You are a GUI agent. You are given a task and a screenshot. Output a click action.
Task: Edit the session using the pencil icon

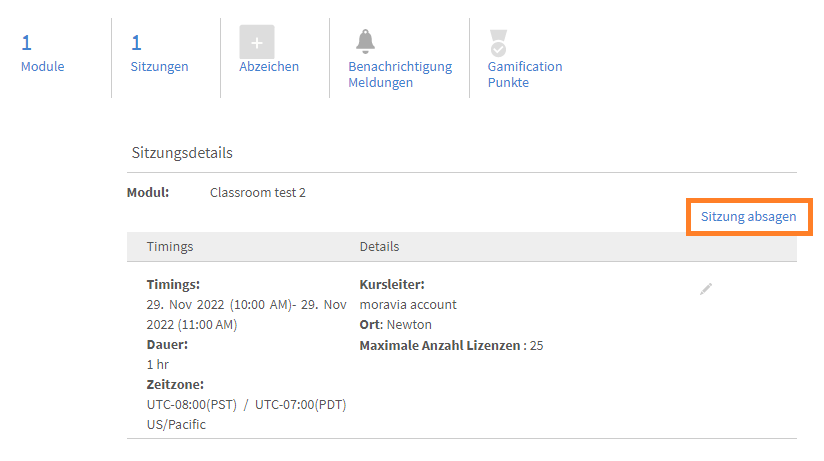pos(706,288)
